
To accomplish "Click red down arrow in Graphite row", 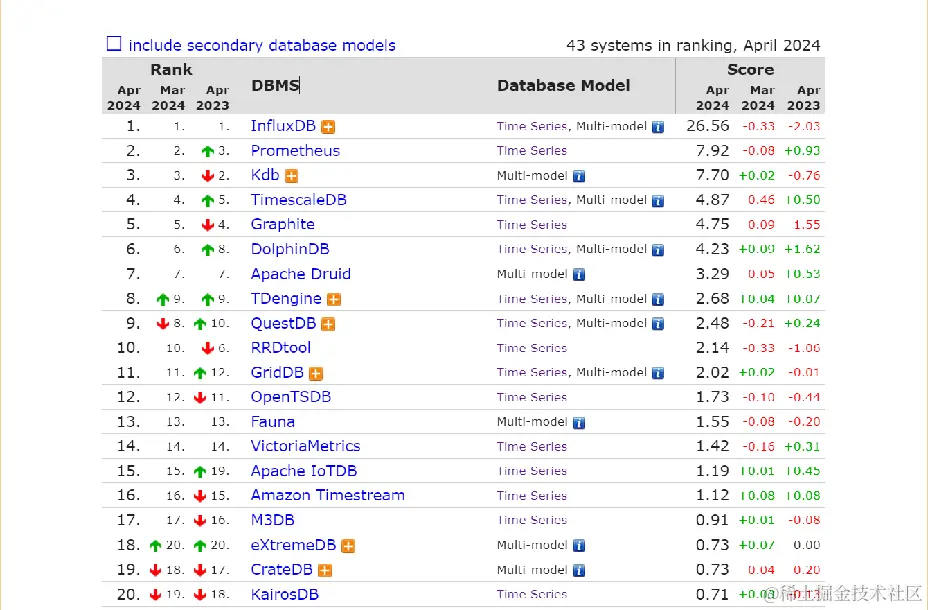I will point(207,225).
